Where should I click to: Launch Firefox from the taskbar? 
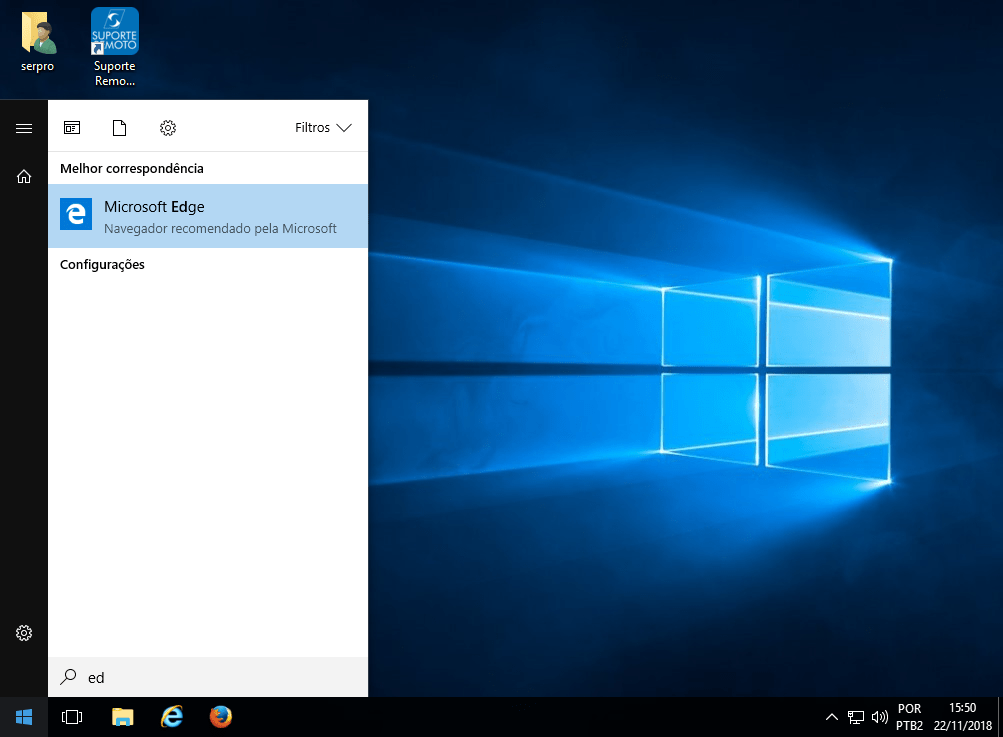pos(221,717)
